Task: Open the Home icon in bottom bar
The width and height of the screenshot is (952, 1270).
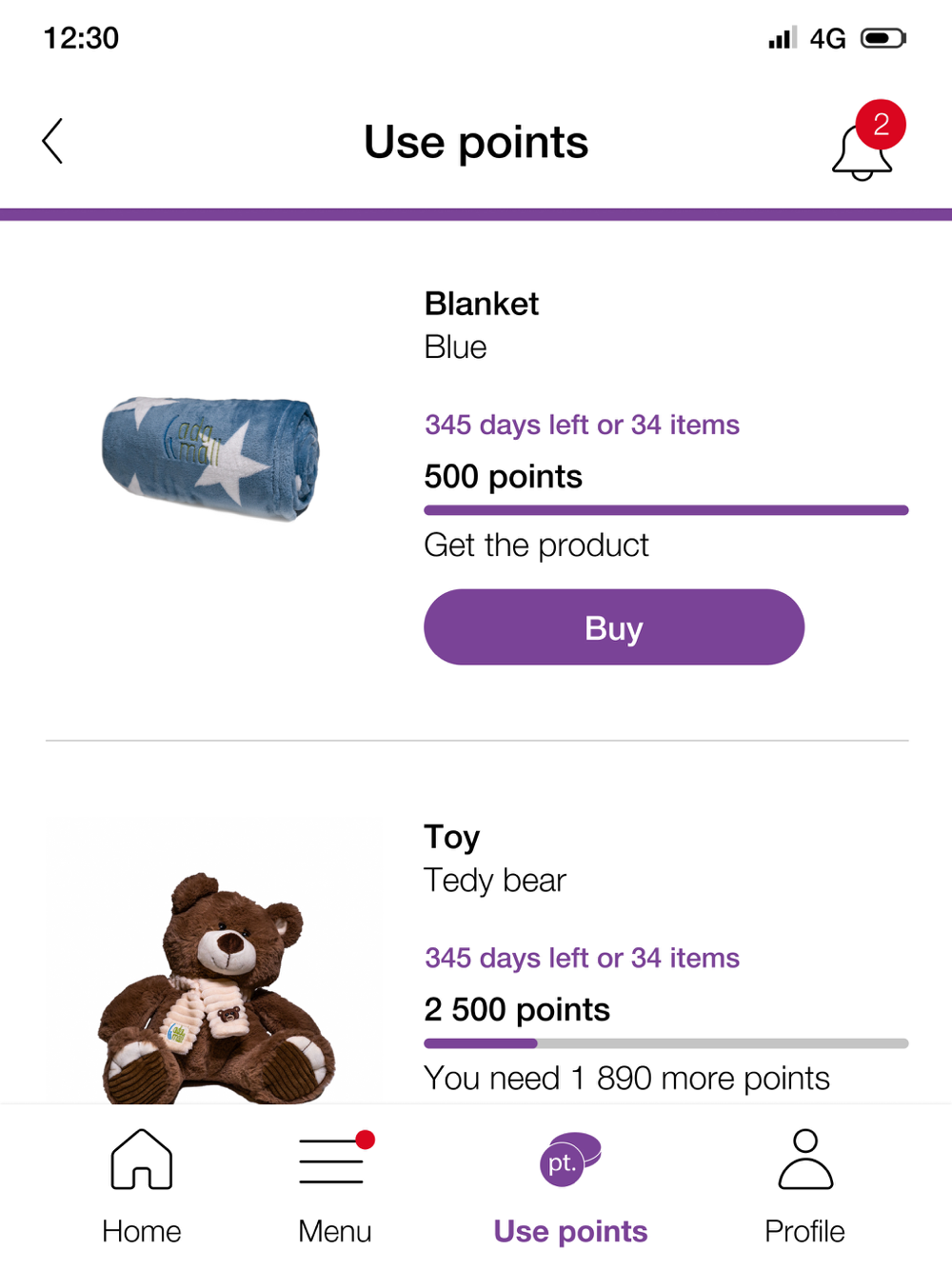Action: [x=142, y=1160]
